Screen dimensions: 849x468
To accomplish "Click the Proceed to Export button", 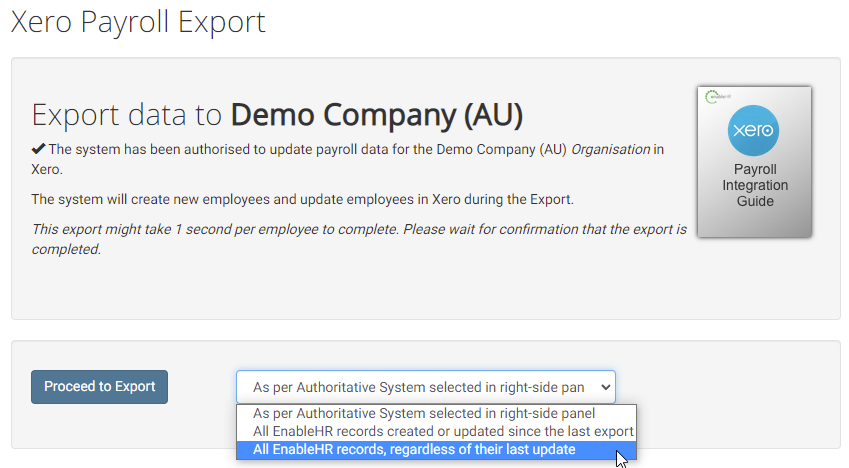I will tap(99, 387).
